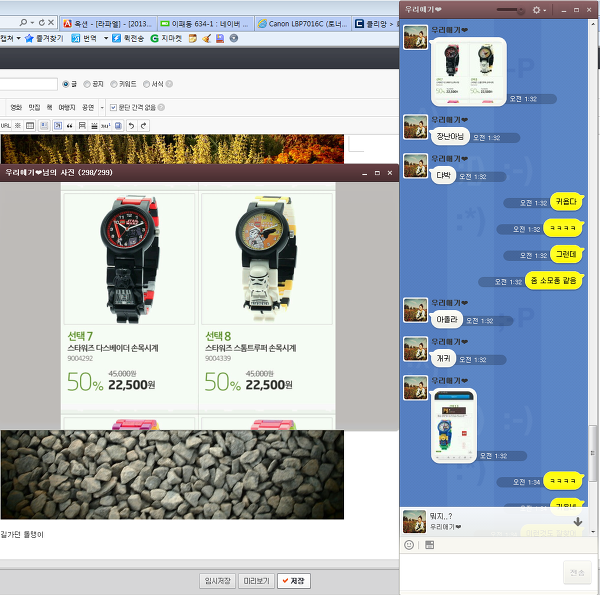
Task: Expand the 캡처 dropdown arrow in toolbar
Action: 18,38
